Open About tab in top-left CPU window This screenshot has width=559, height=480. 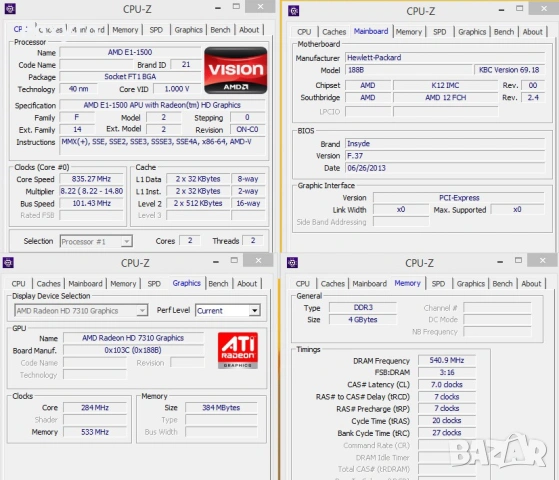click(249, 30)
